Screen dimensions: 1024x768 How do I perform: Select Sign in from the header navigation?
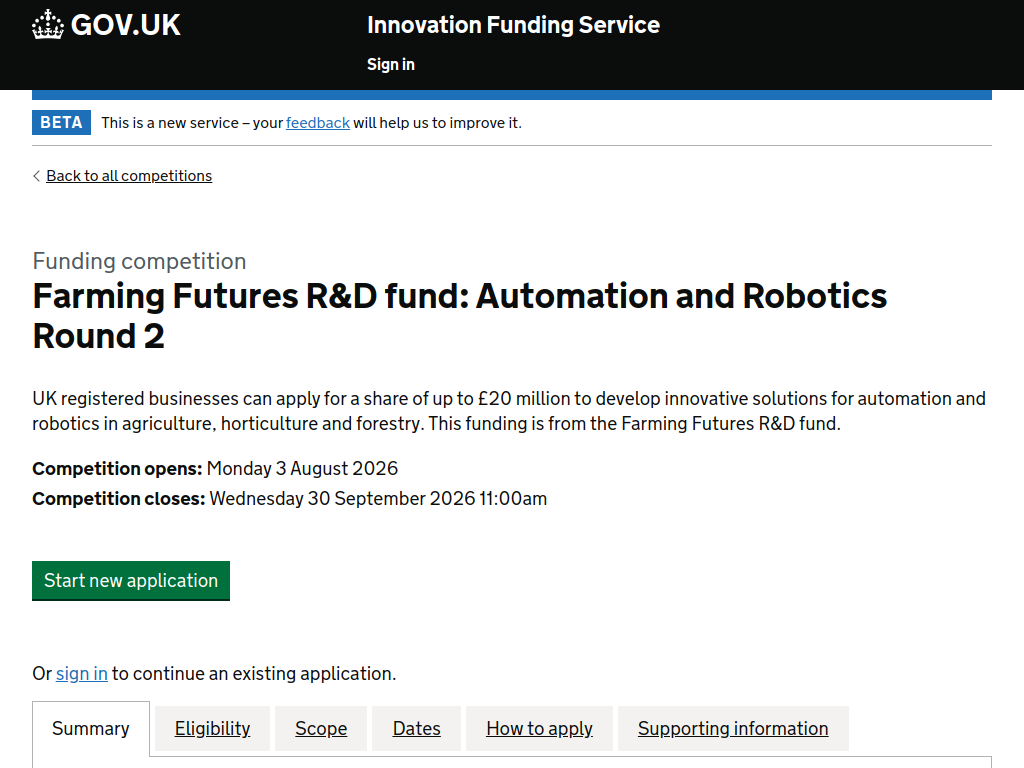click(x=391, y=64)
